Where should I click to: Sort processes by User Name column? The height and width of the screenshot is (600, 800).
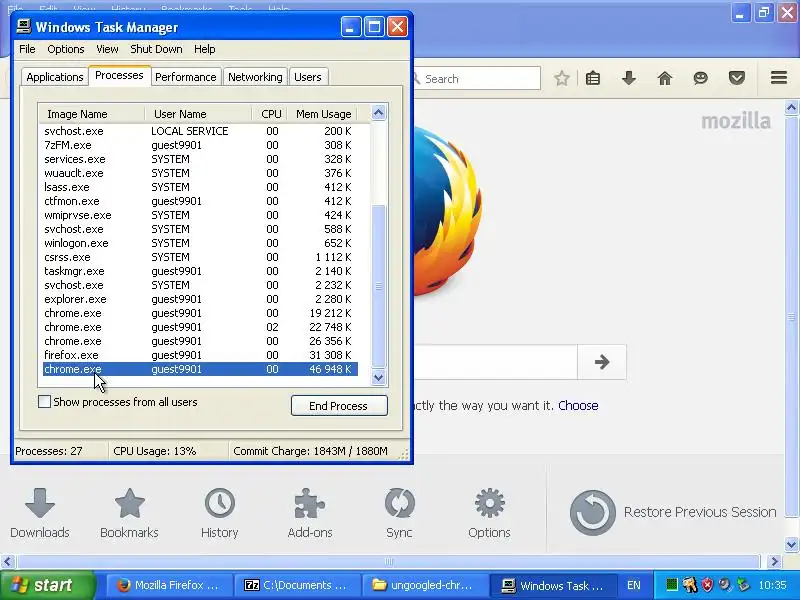(x=198, y=114)
